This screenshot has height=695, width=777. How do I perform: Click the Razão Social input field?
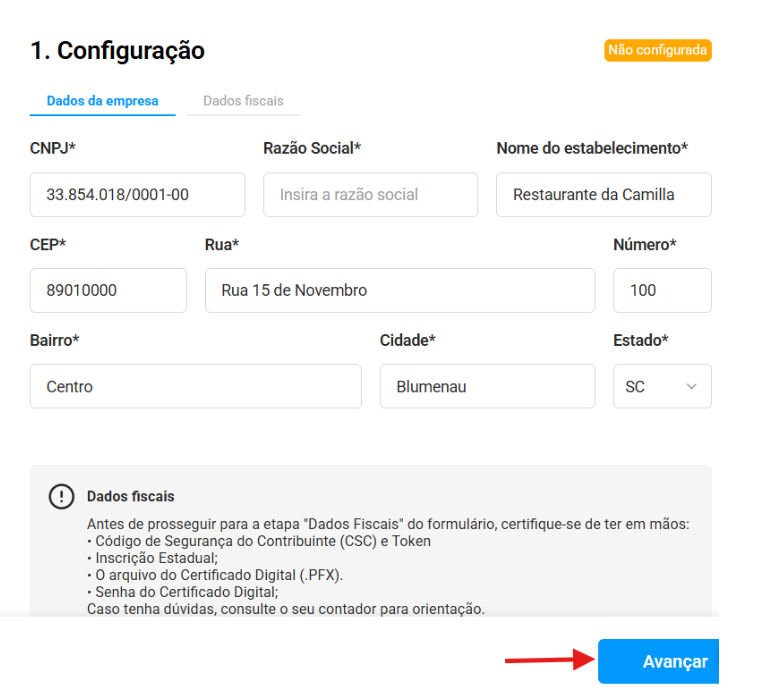coord(370,195)
